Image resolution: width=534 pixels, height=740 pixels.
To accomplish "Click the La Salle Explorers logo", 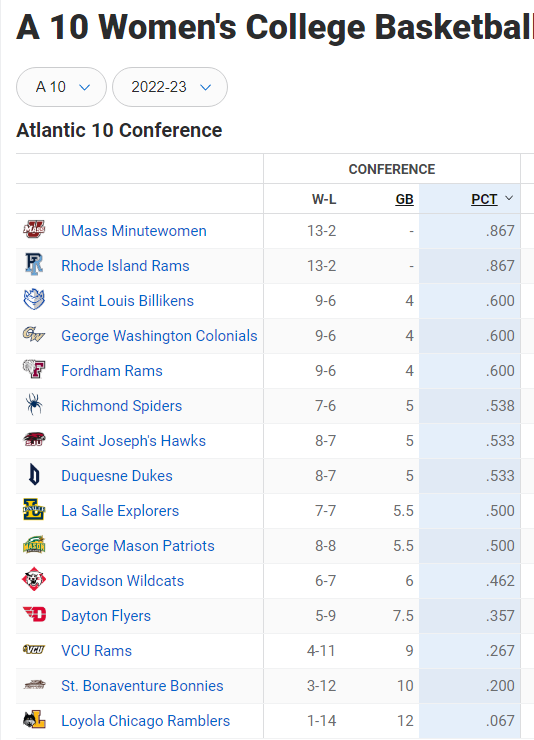I will tap(34, 510).
